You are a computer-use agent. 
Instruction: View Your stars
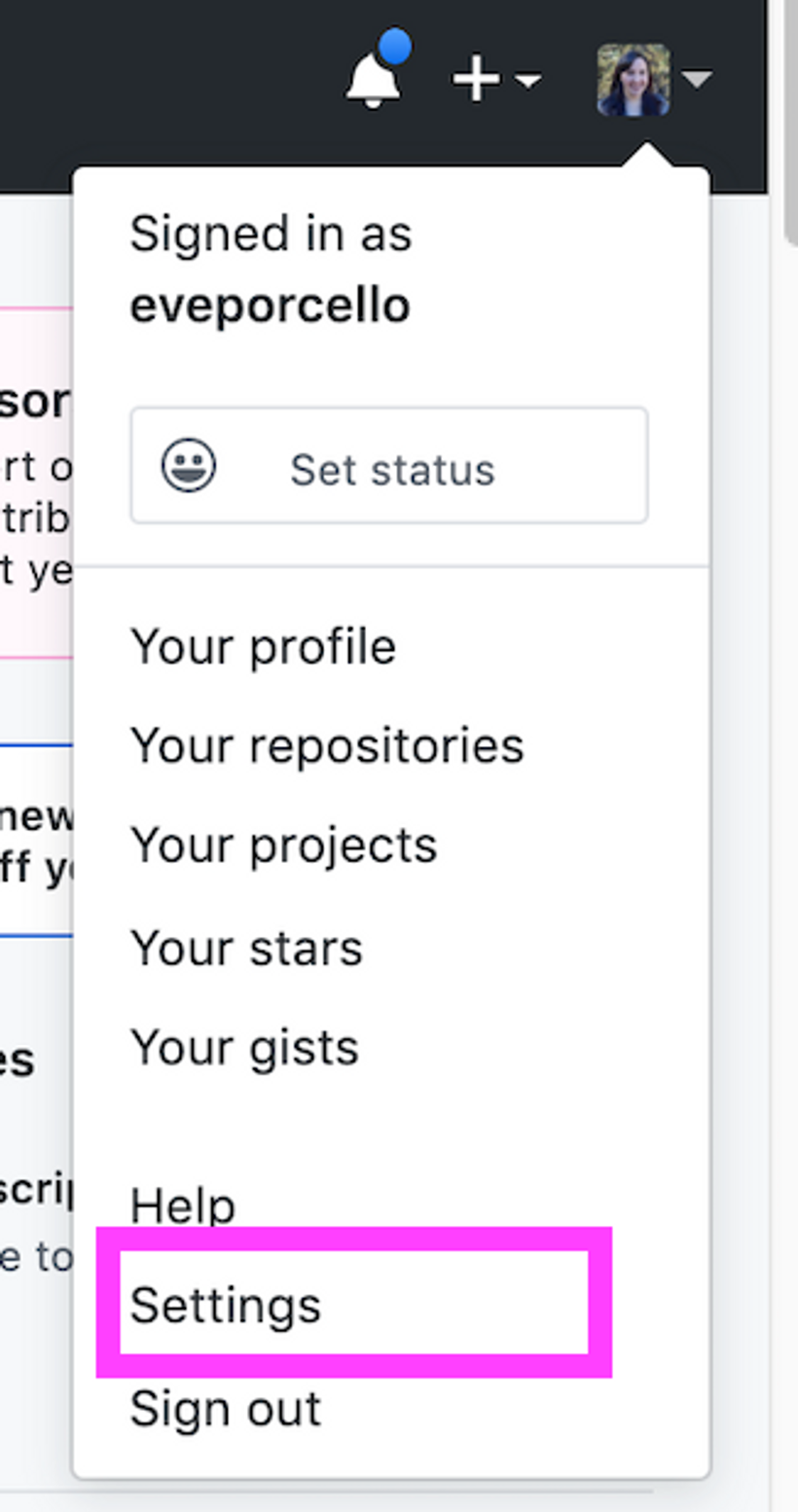(246, 948)
